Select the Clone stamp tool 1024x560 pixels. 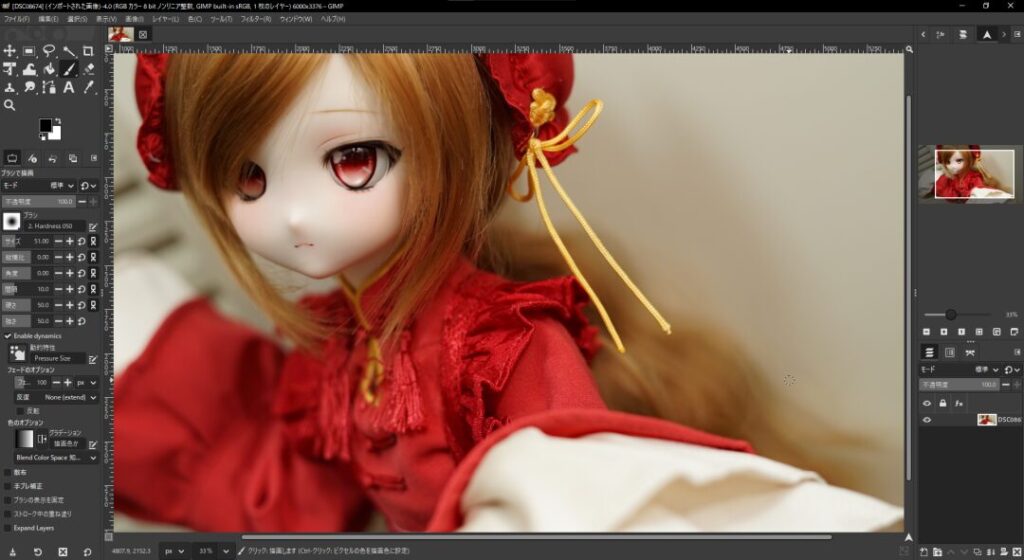point(10,87)
